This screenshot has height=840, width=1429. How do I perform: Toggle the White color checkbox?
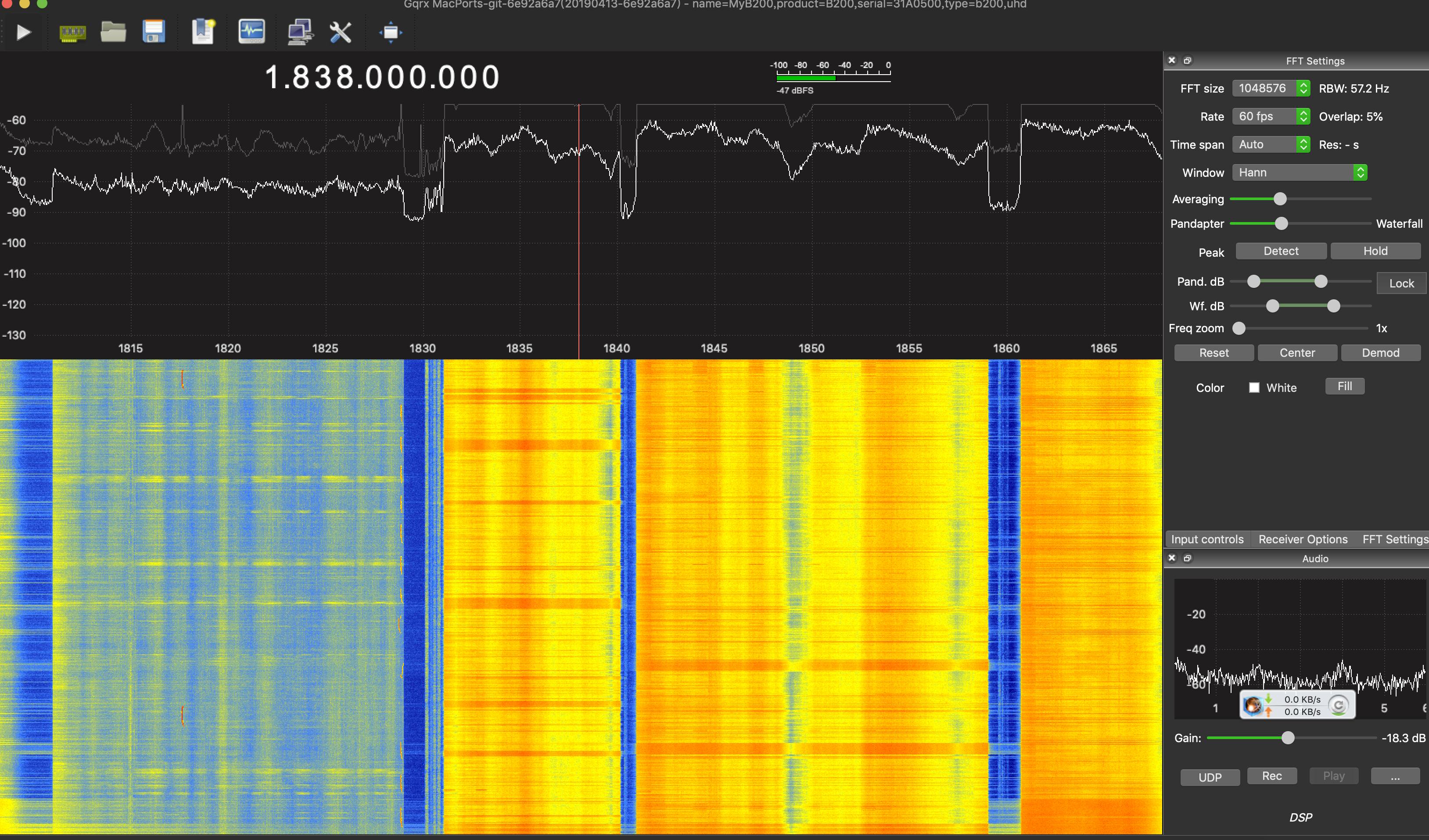tap(1254, 388)
